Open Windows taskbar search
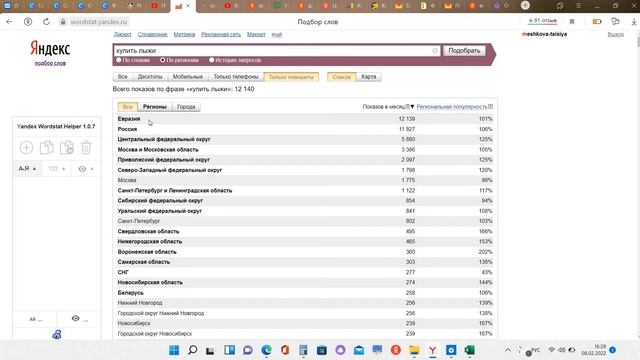Image resolution: width=640 pixels, height=360 pixels. tap(192, 350)
